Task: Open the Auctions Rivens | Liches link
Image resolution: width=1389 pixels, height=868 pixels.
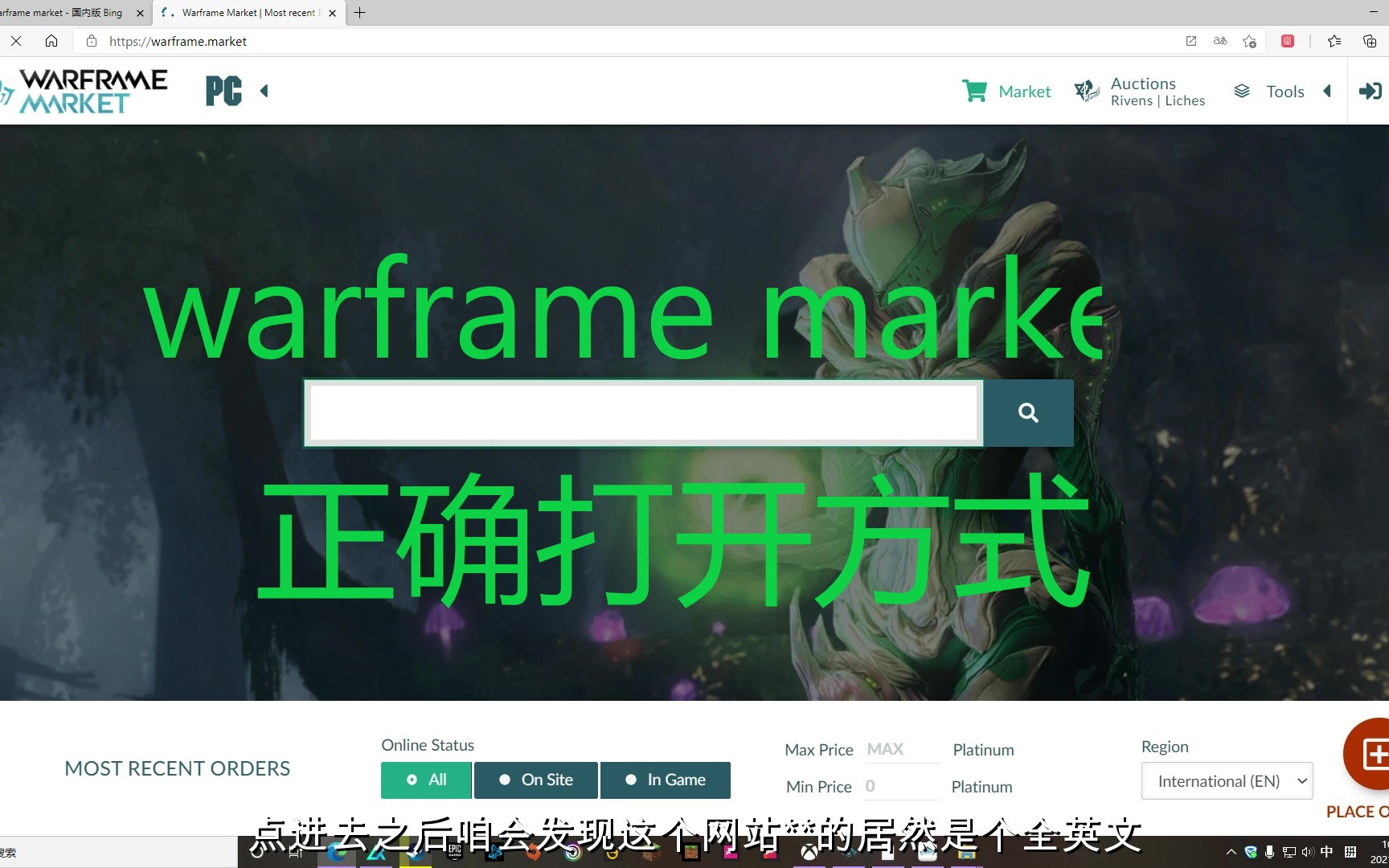Action: (1157, 92)
